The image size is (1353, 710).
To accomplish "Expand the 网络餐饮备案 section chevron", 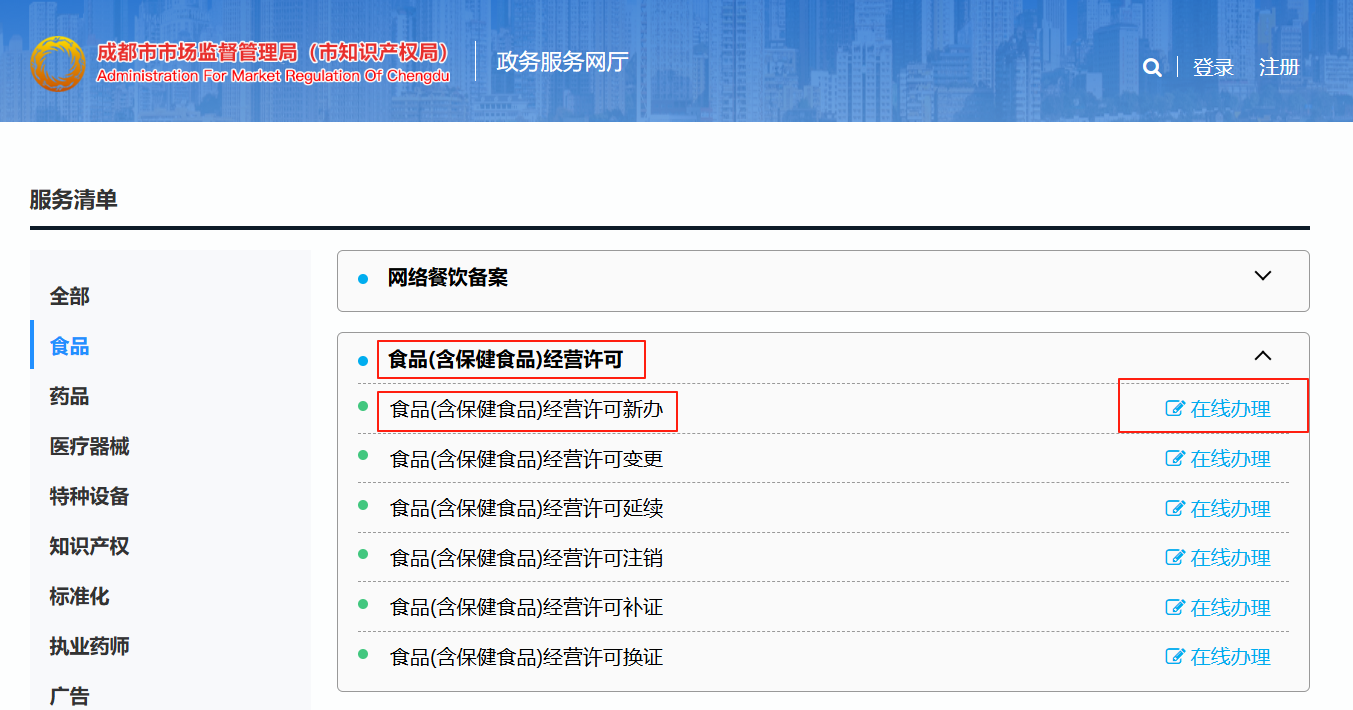I will [1263, 276].
